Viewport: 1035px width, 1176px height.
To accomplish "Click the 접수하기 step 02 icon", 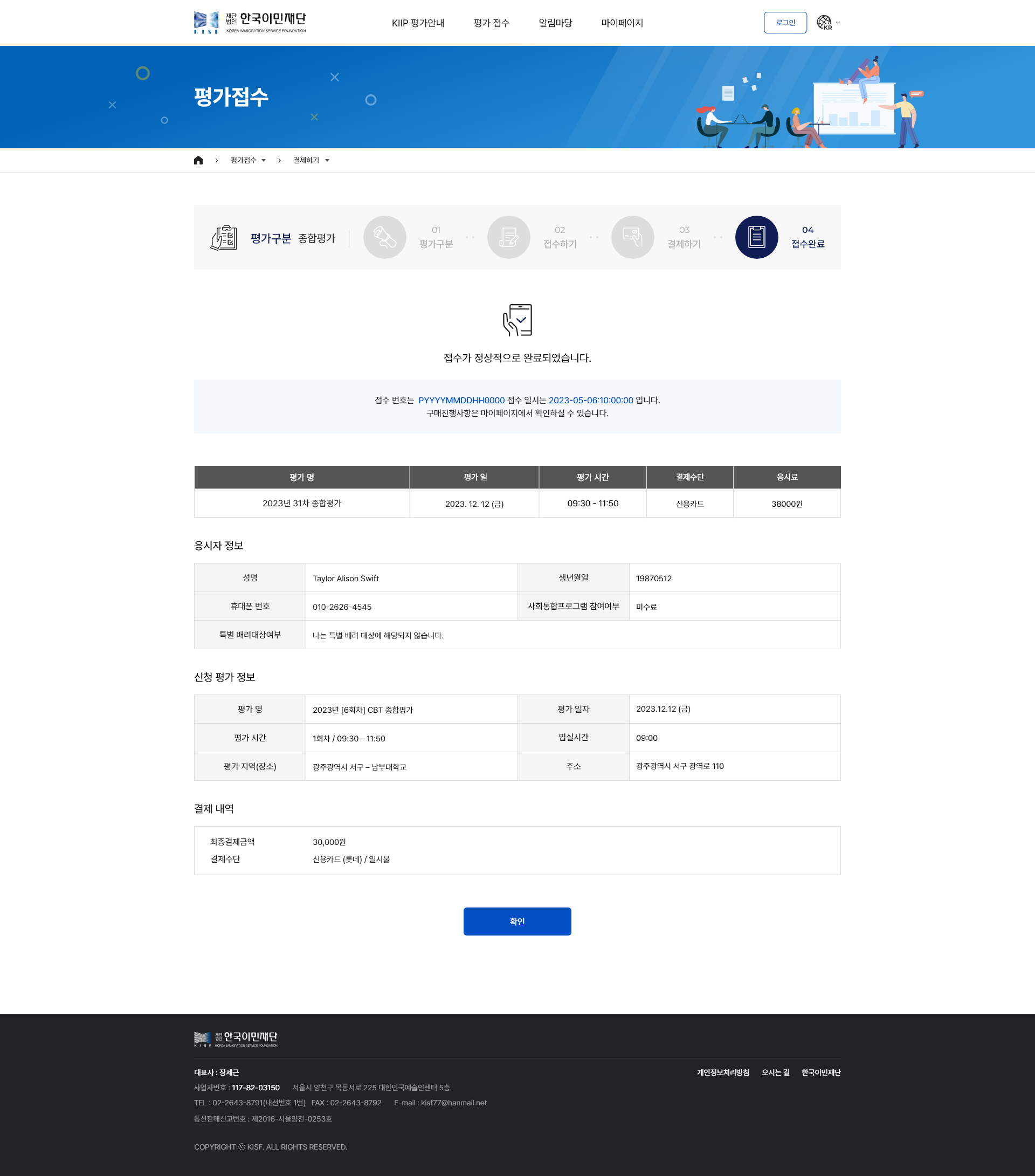I will click(508, 237).
